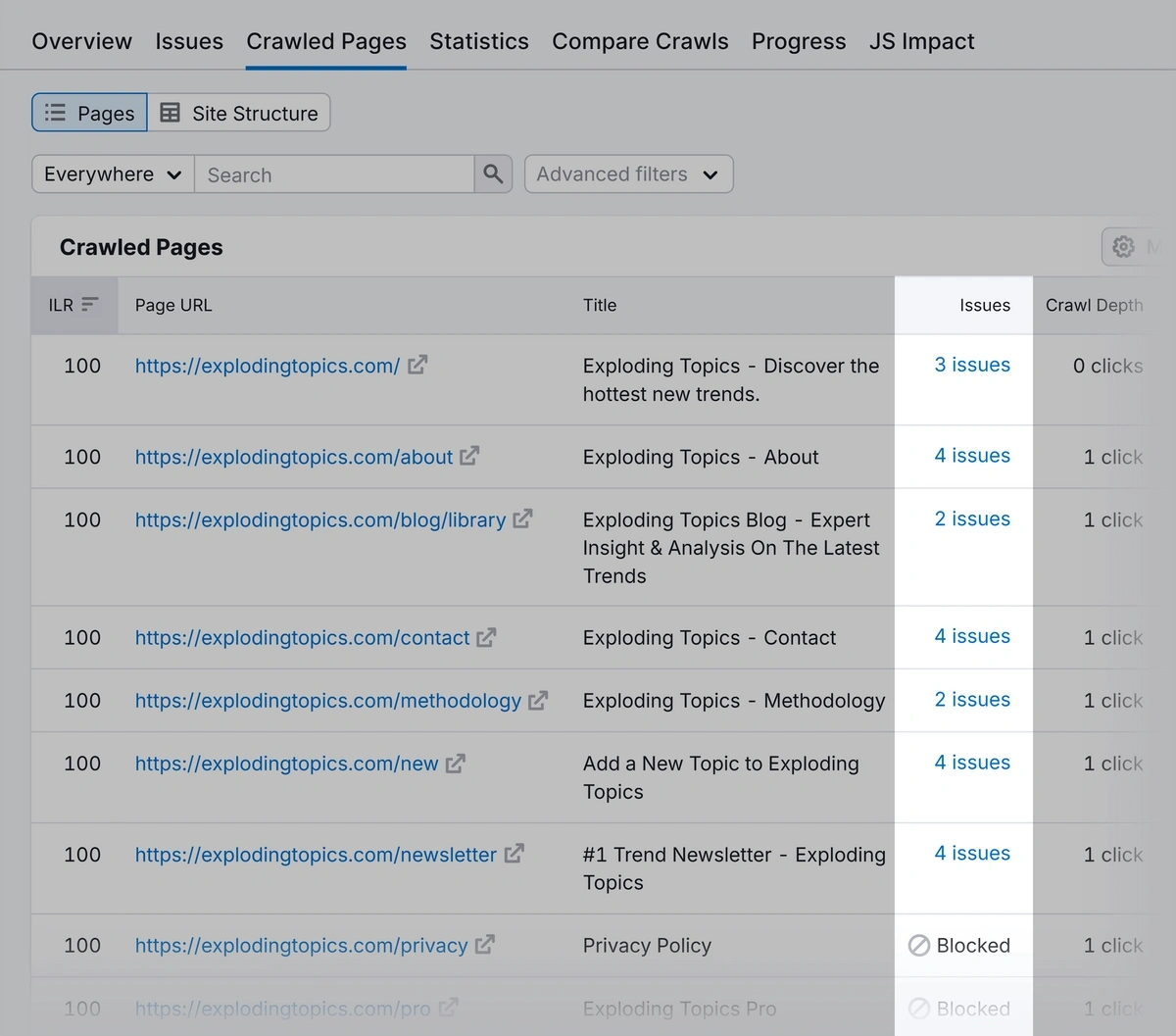
Task: Click the Blocked icon in Privacy Policy row
Action: pyautogui.click(x=919, y=945)
